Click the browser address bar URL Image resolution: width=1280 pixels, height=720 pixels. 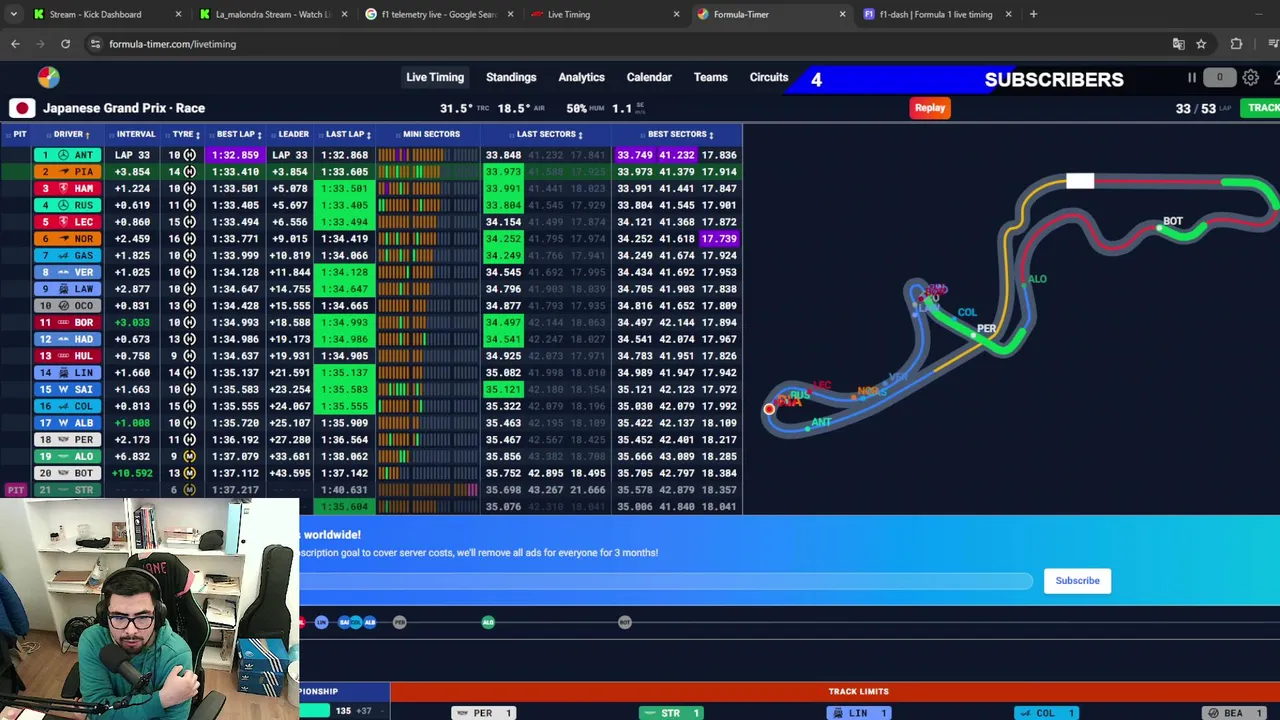pyautogui.click(x=172, y=44)
